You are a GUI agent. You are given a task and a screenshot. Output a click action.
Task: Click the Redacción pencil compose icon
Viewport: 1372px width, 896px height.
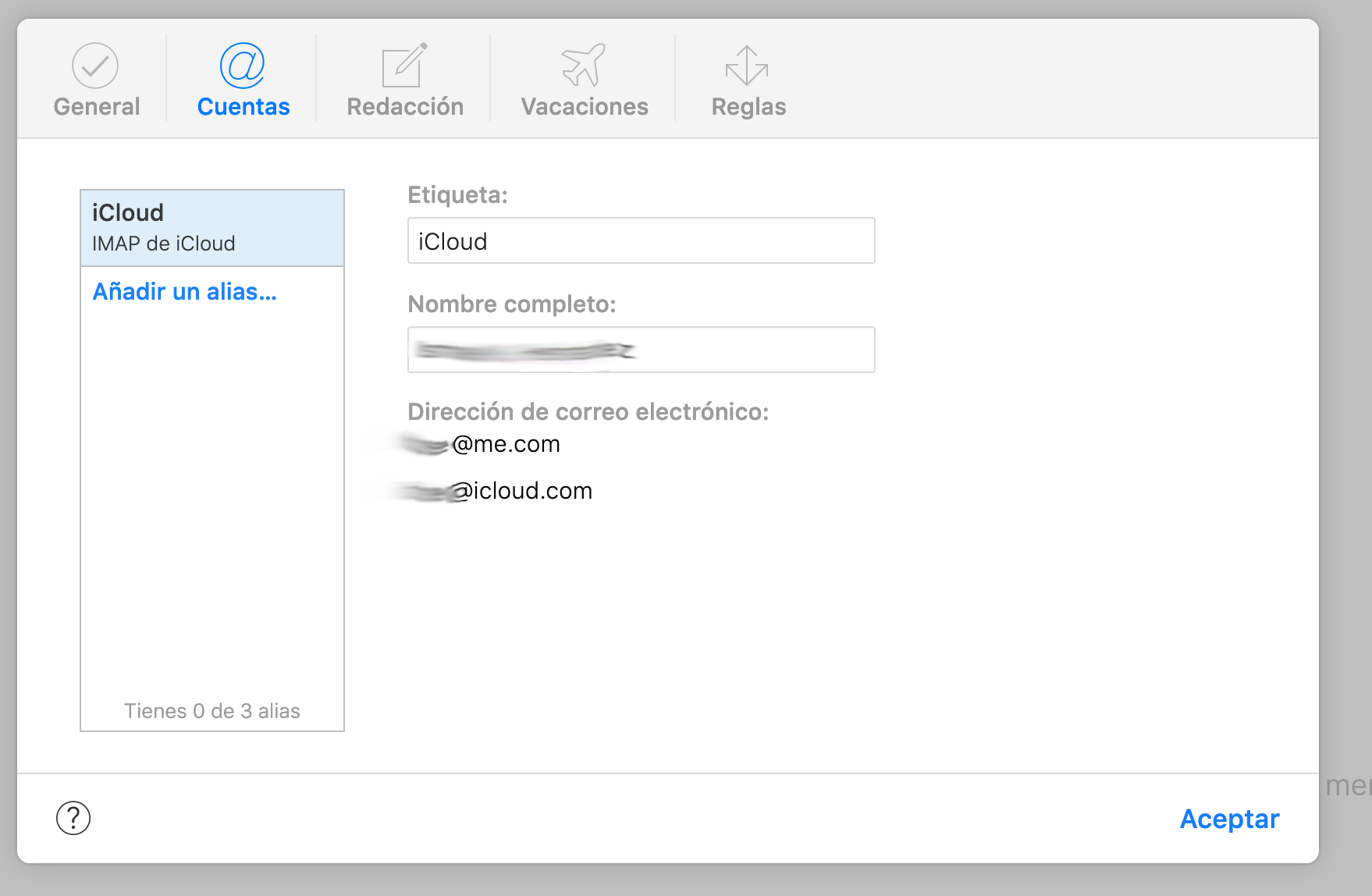point(404,66)
